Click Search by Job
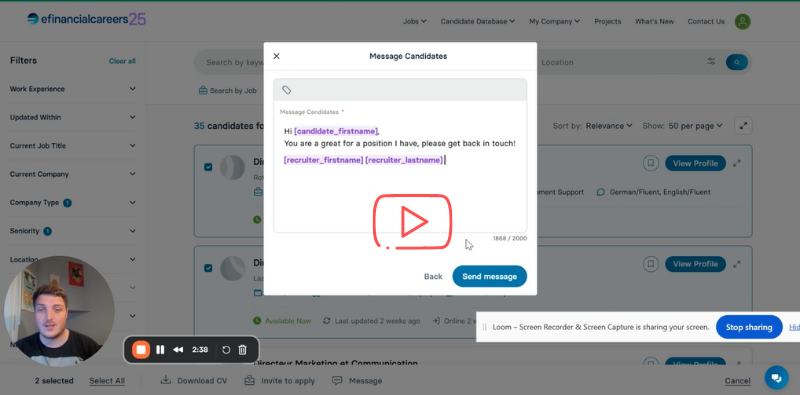800x395 pixels. [228, 90]
